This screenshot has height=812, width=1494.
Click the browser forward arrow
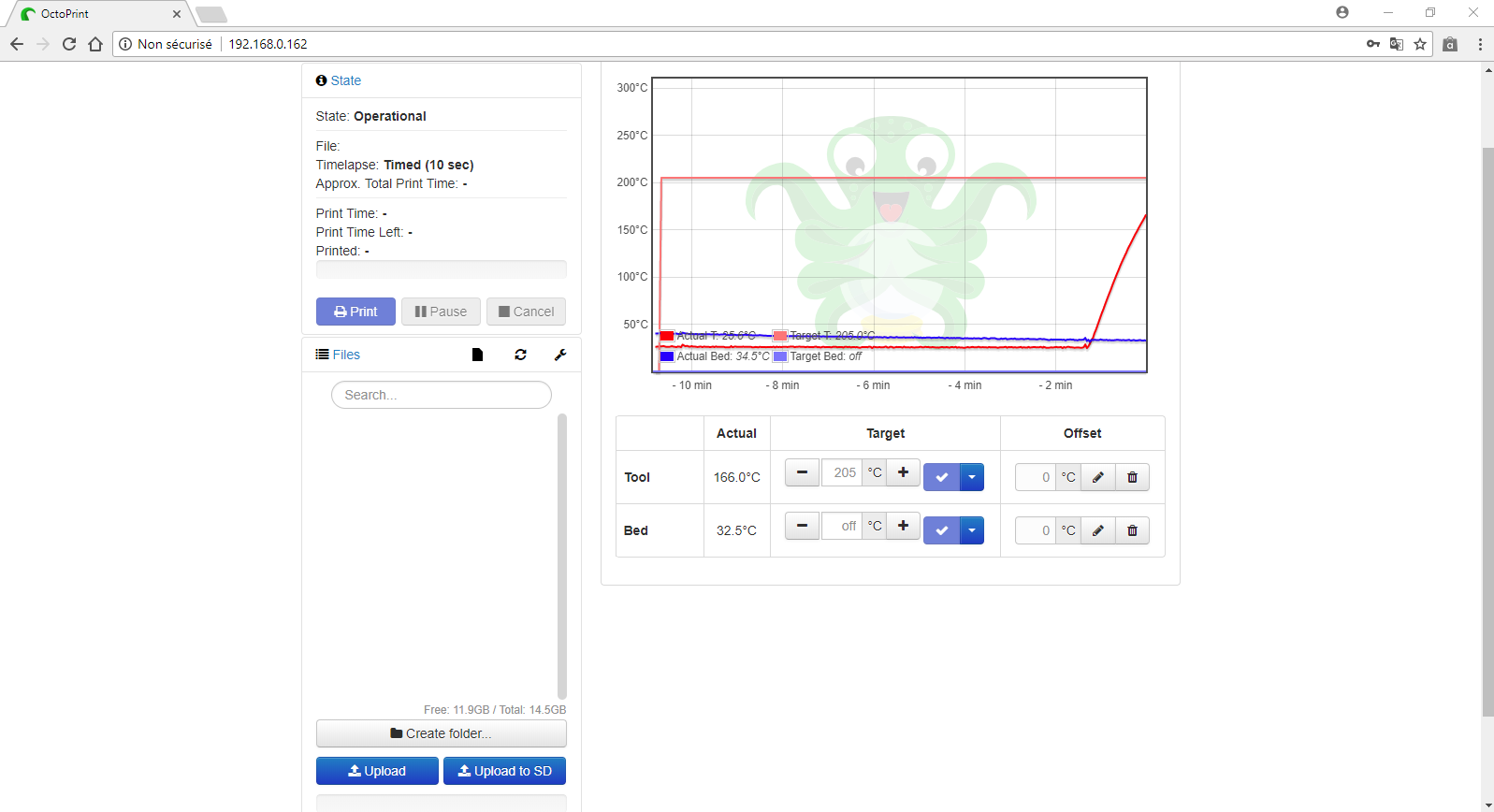coord(43,44)
